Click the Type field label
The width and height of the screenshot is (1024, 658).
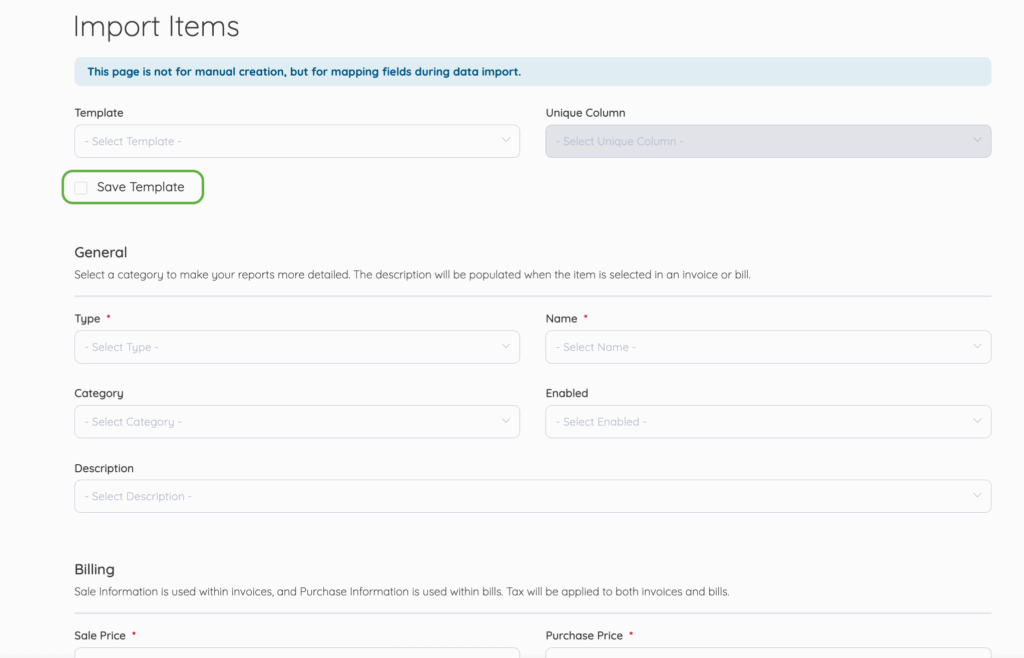click(x=87, y=319)
